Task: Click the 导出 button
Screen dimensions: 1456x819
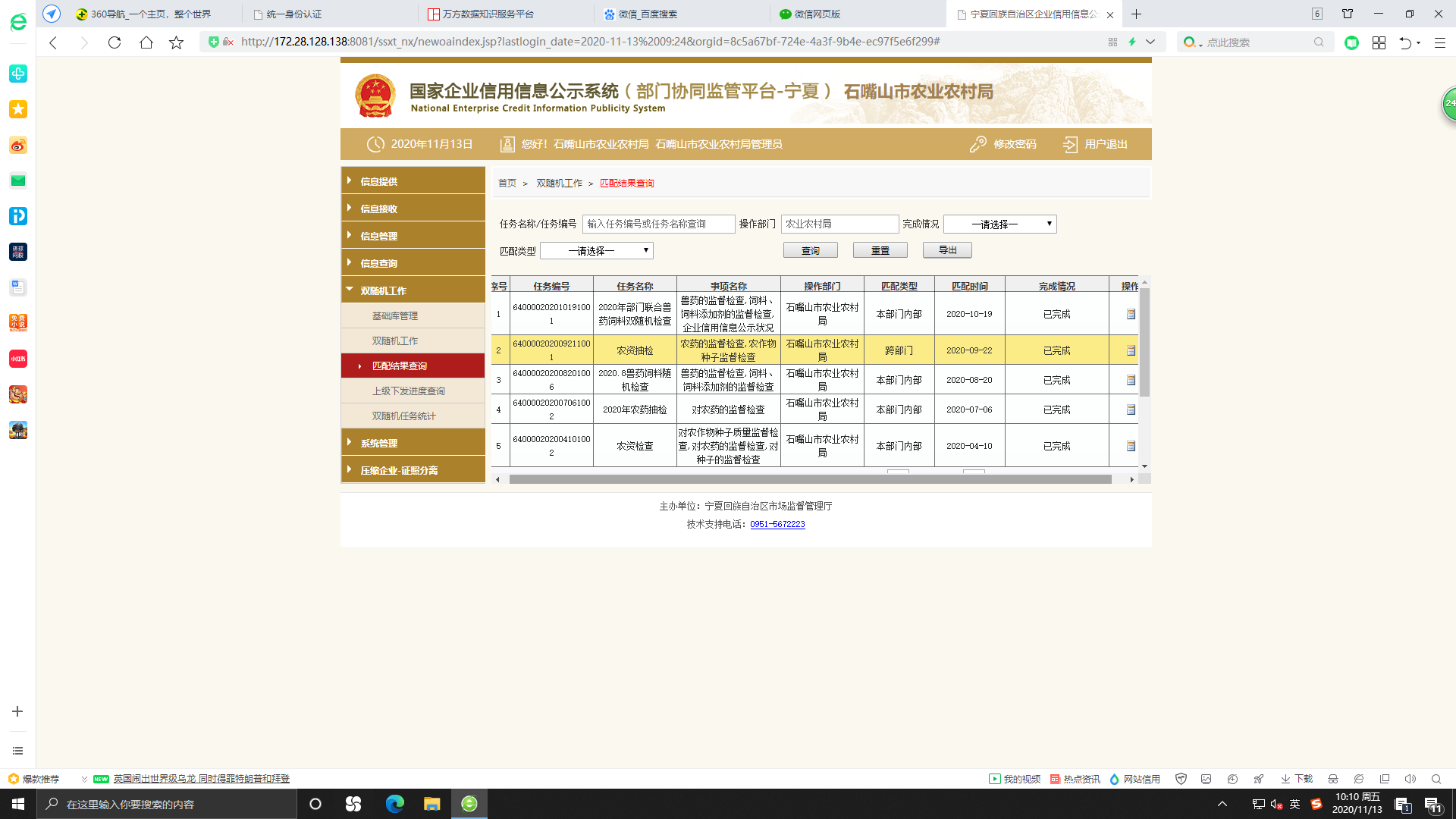Action: 947,250
